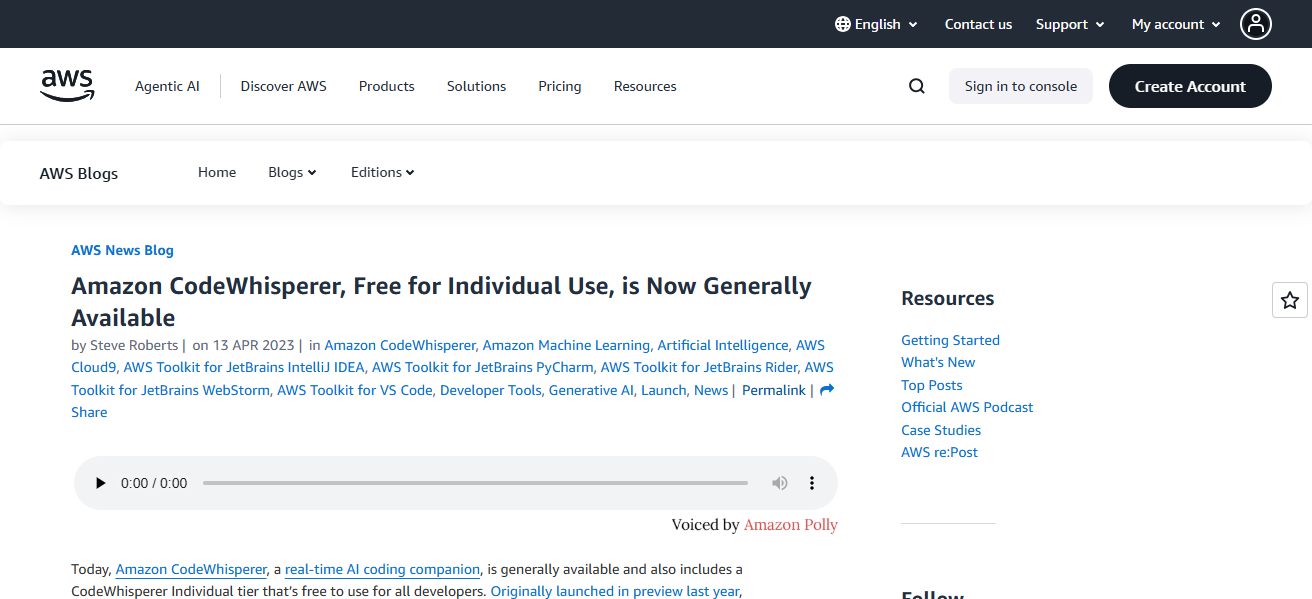
Task: Open the Amazon Polly link
Action: pyautogui.click(x=791, y=524)
